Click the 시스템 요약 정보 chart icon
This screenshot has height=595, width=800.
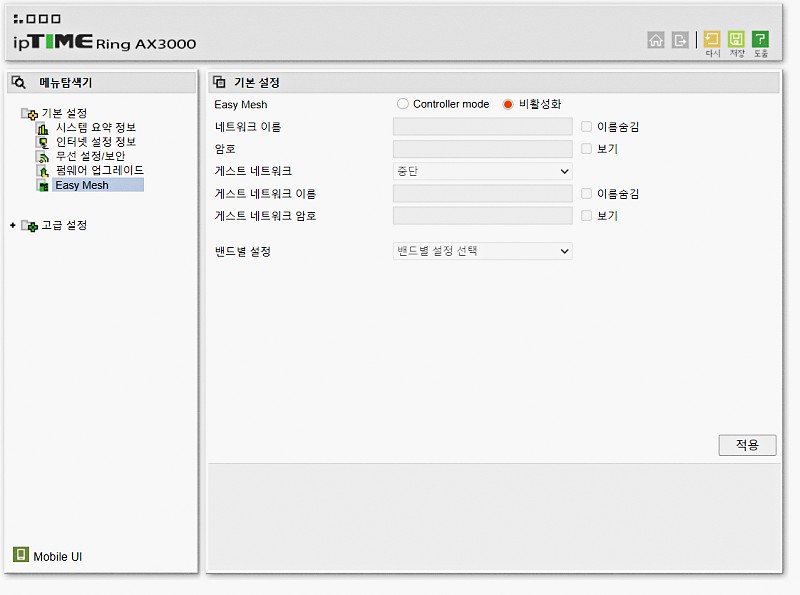[x=42, y=128]
